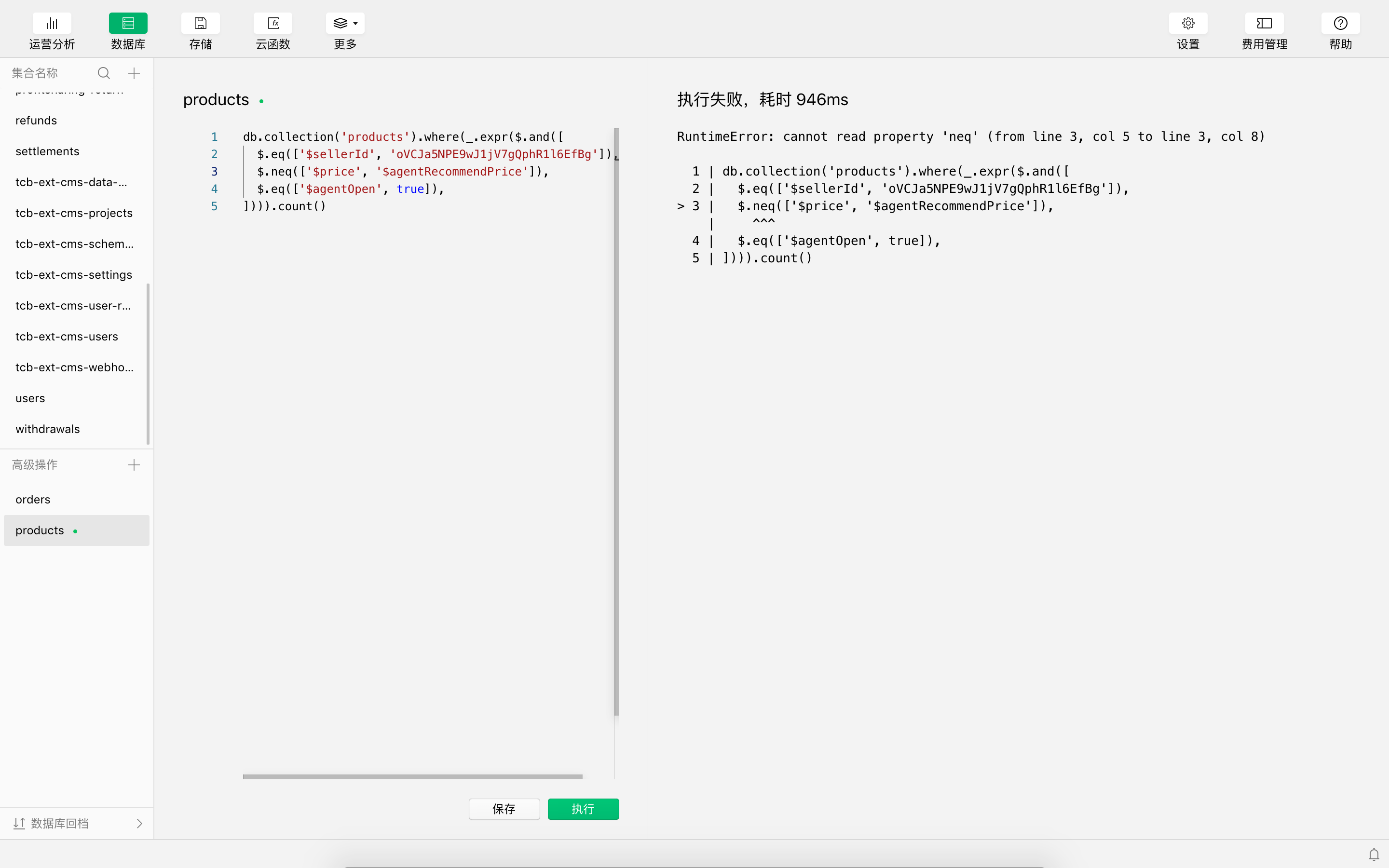1389x868 pixels.
Task: Select the orders advanced script
Action: click(x=33, y=500)
